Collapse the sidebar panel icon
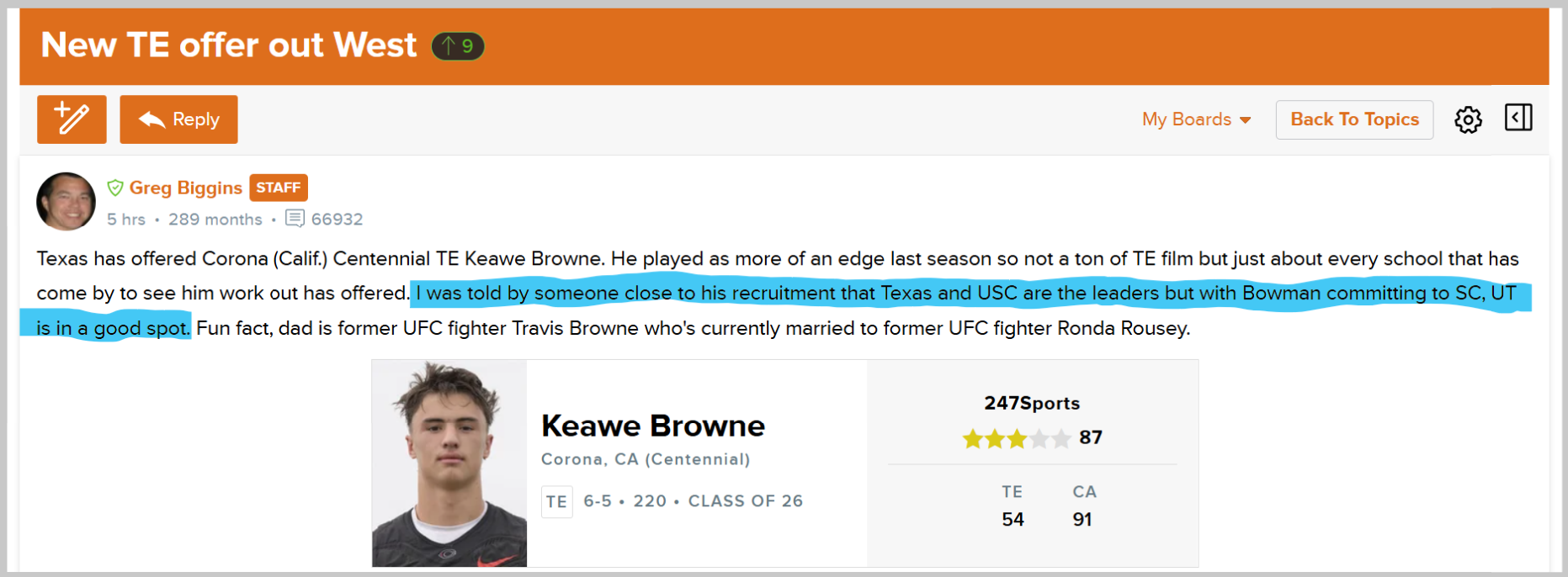This screenshot has height=577, width=1568. (x=1518, y=118)
